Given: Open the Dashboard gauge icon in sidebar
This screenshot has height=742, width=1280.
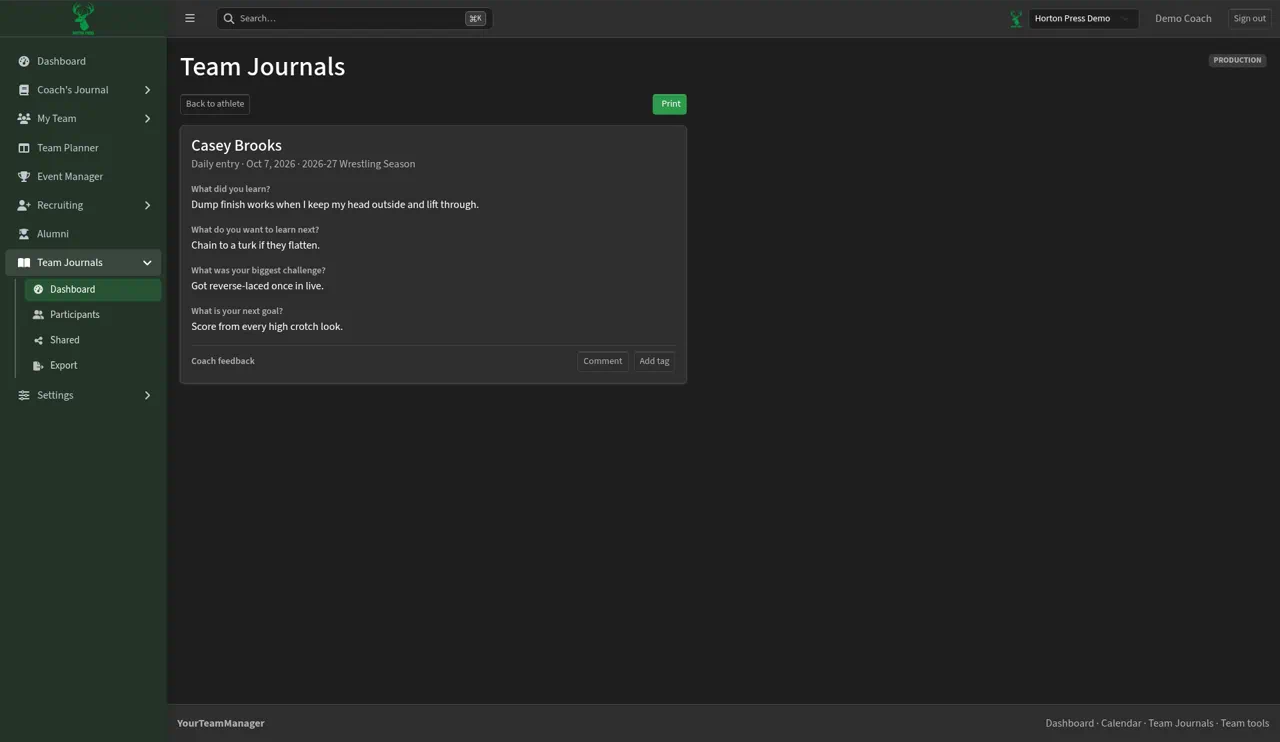Looking at the screenshot, I should tap(24, 61).
